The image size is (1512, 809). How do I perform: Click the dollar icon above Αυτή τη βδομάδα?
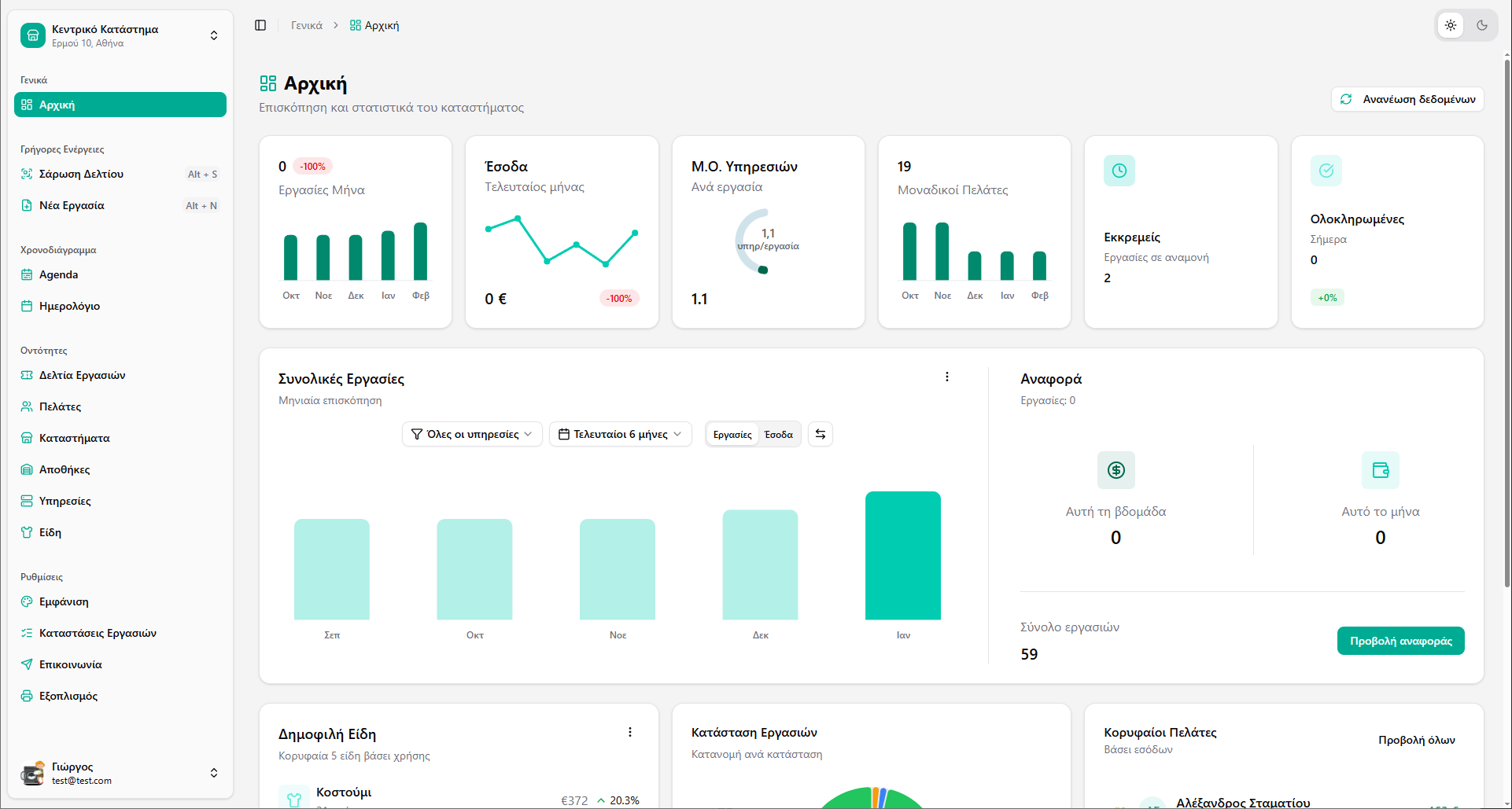click(1116, 470)
